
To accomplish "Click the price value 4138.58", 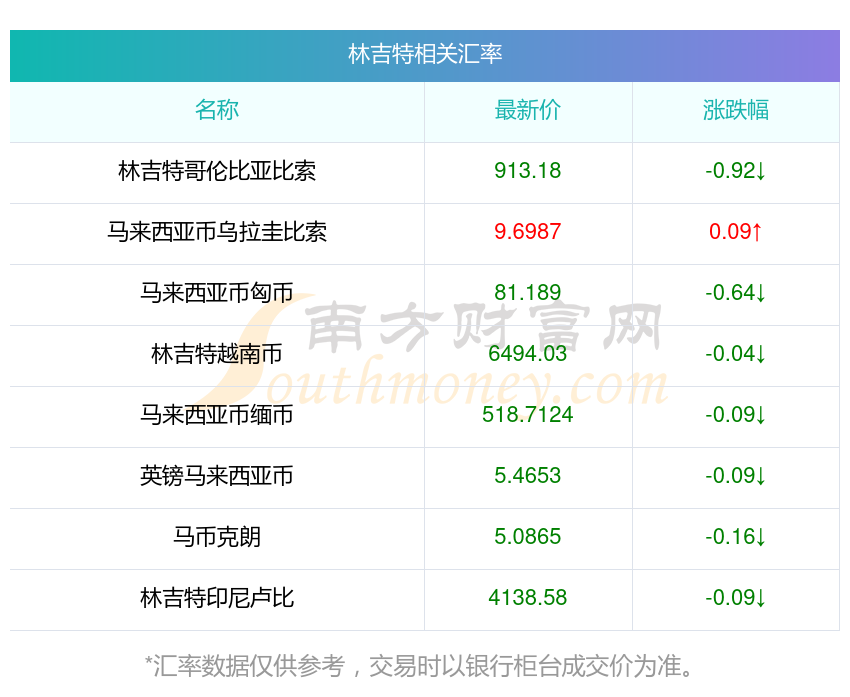I will (x=527, y=598).
